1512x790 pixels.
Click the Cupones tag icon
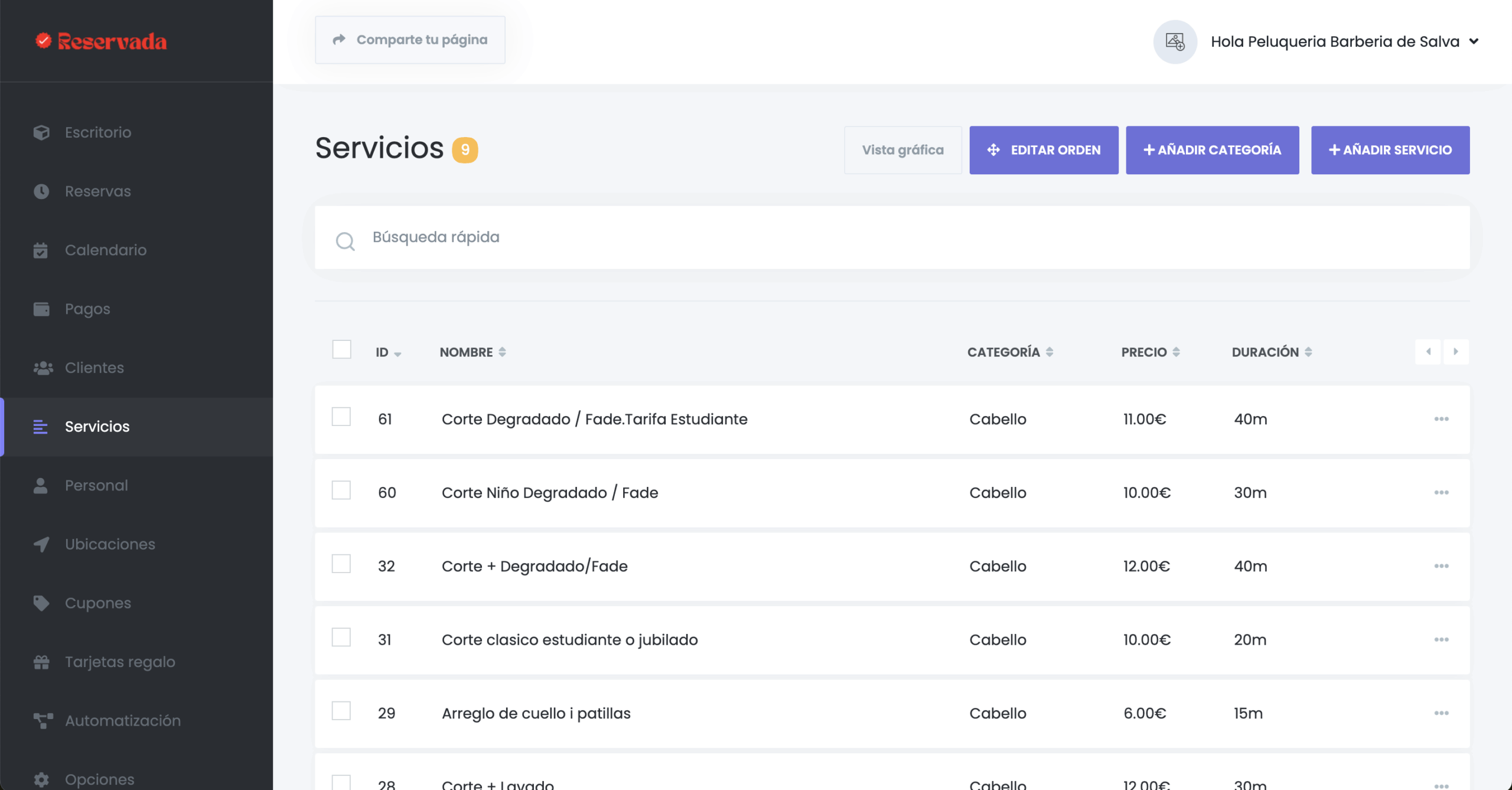[41, 603]
